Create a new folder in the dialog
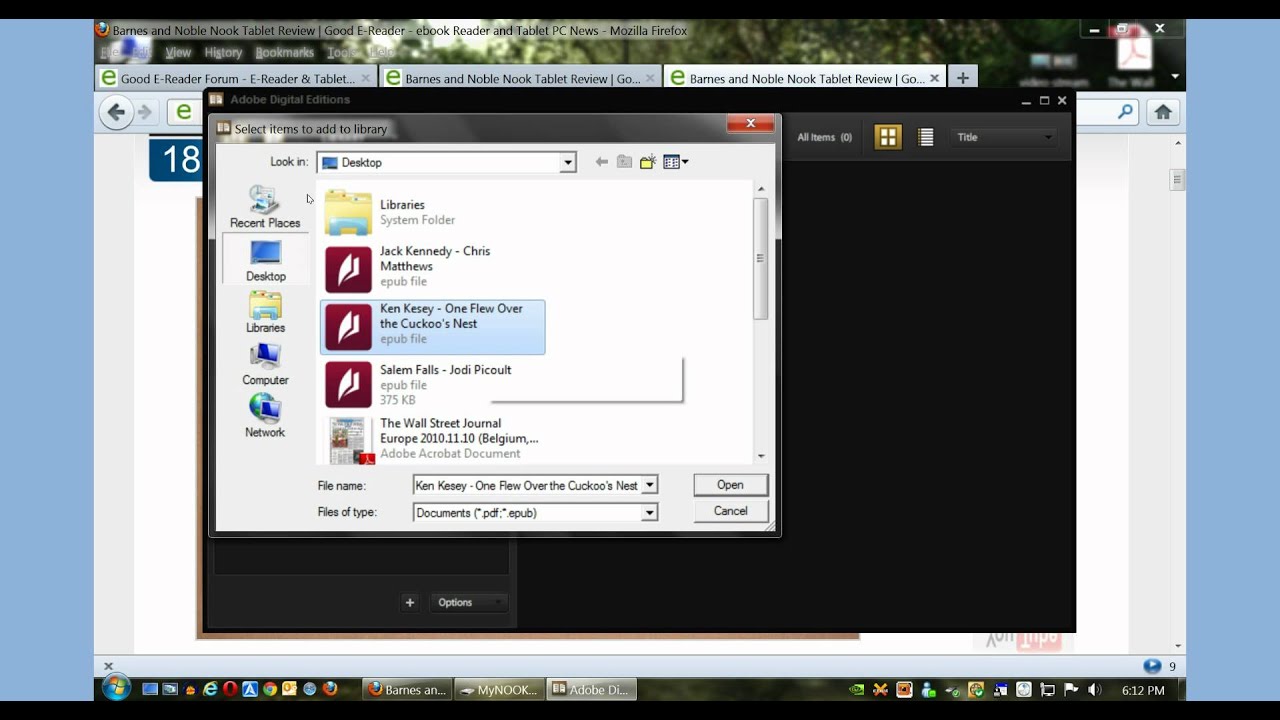Screen dimensions: 1280x720 648,162
